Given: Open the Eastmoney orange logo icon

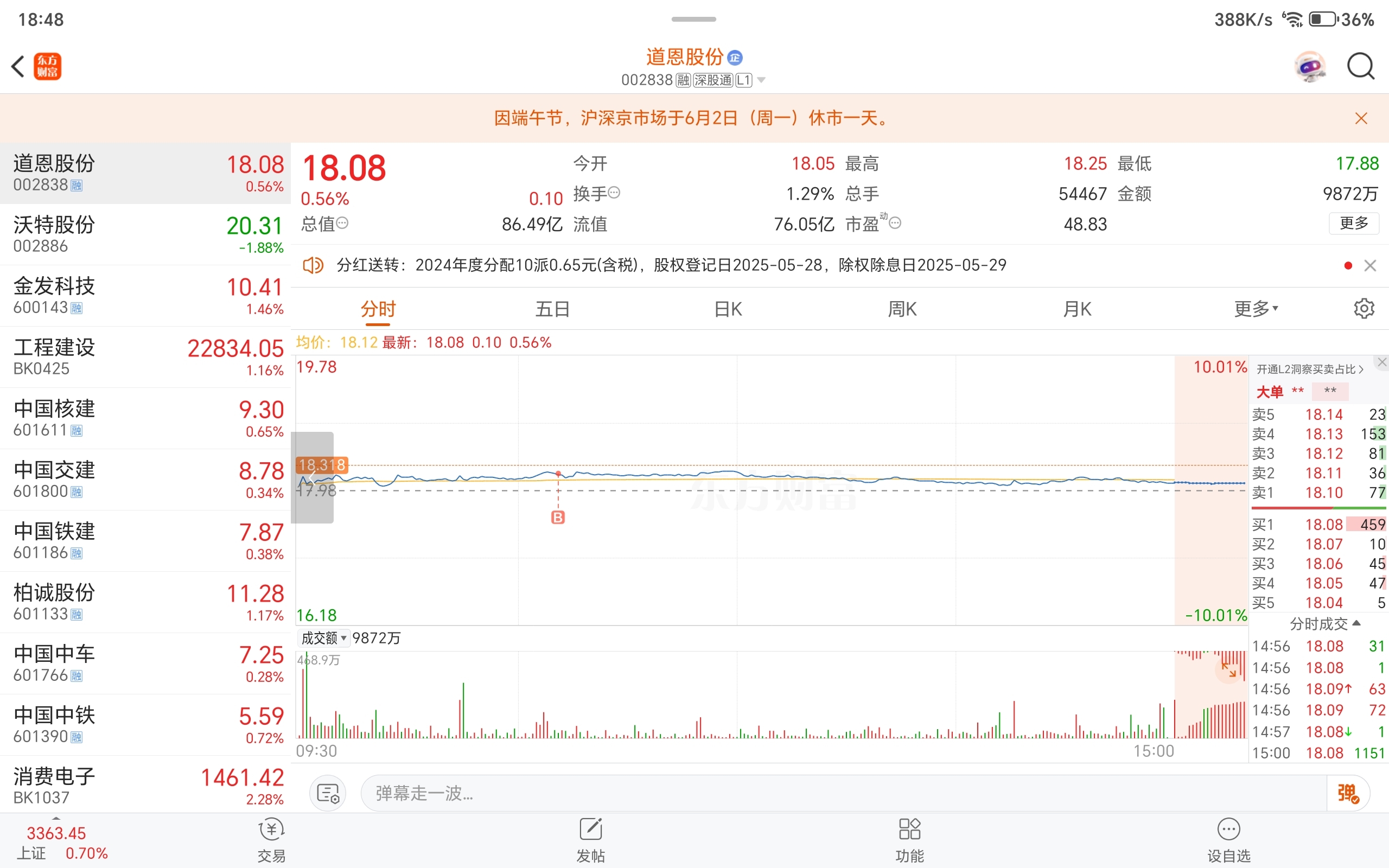Looking at the screenshot, I should coord(48,67).
